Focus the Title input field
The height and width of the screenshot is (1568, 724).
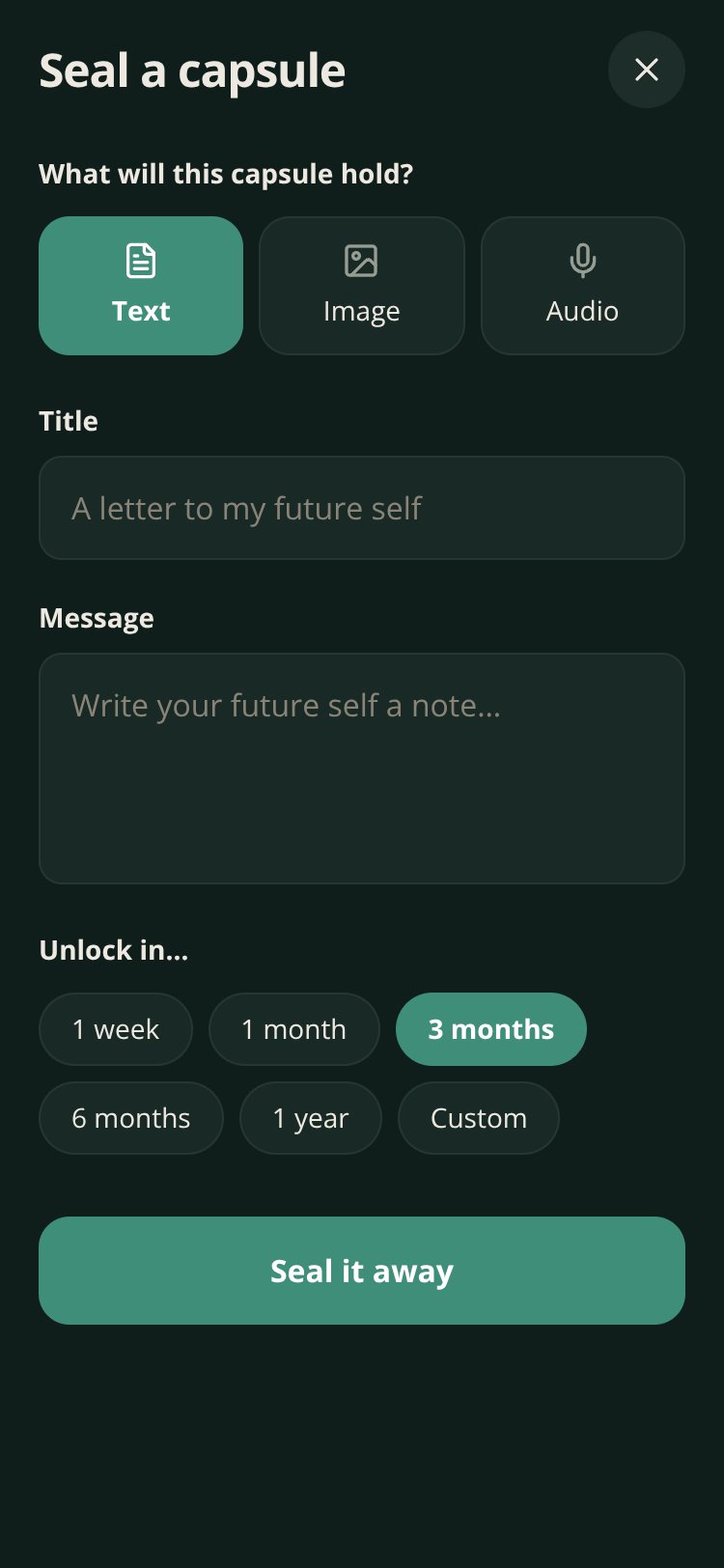pyautogui.click(x=362, y=508)
